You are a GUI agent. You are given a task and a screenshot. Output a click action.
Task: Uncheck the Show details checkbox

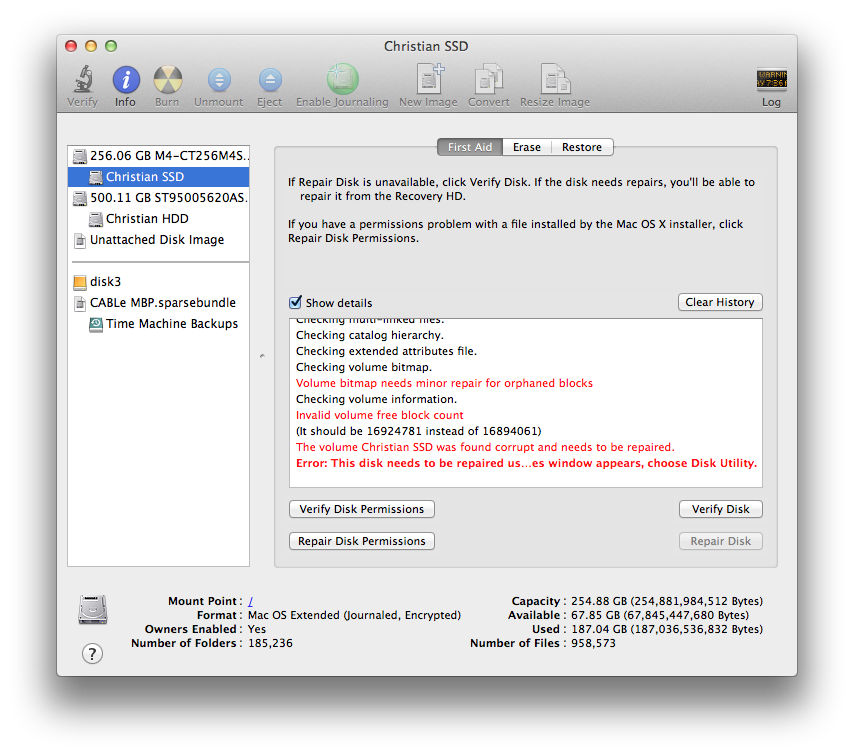pos(295,302)
